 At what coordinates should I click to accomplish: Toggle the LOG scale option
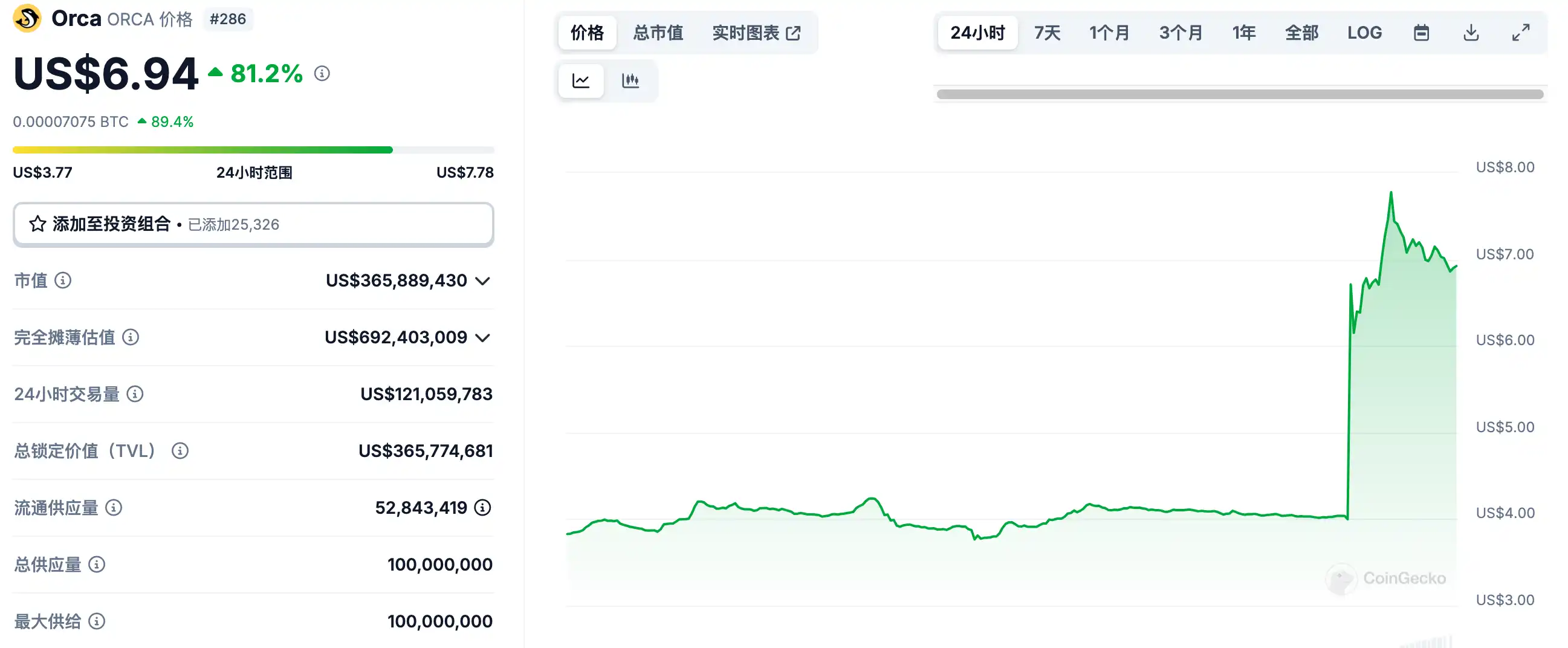[x=1364, y=33]
